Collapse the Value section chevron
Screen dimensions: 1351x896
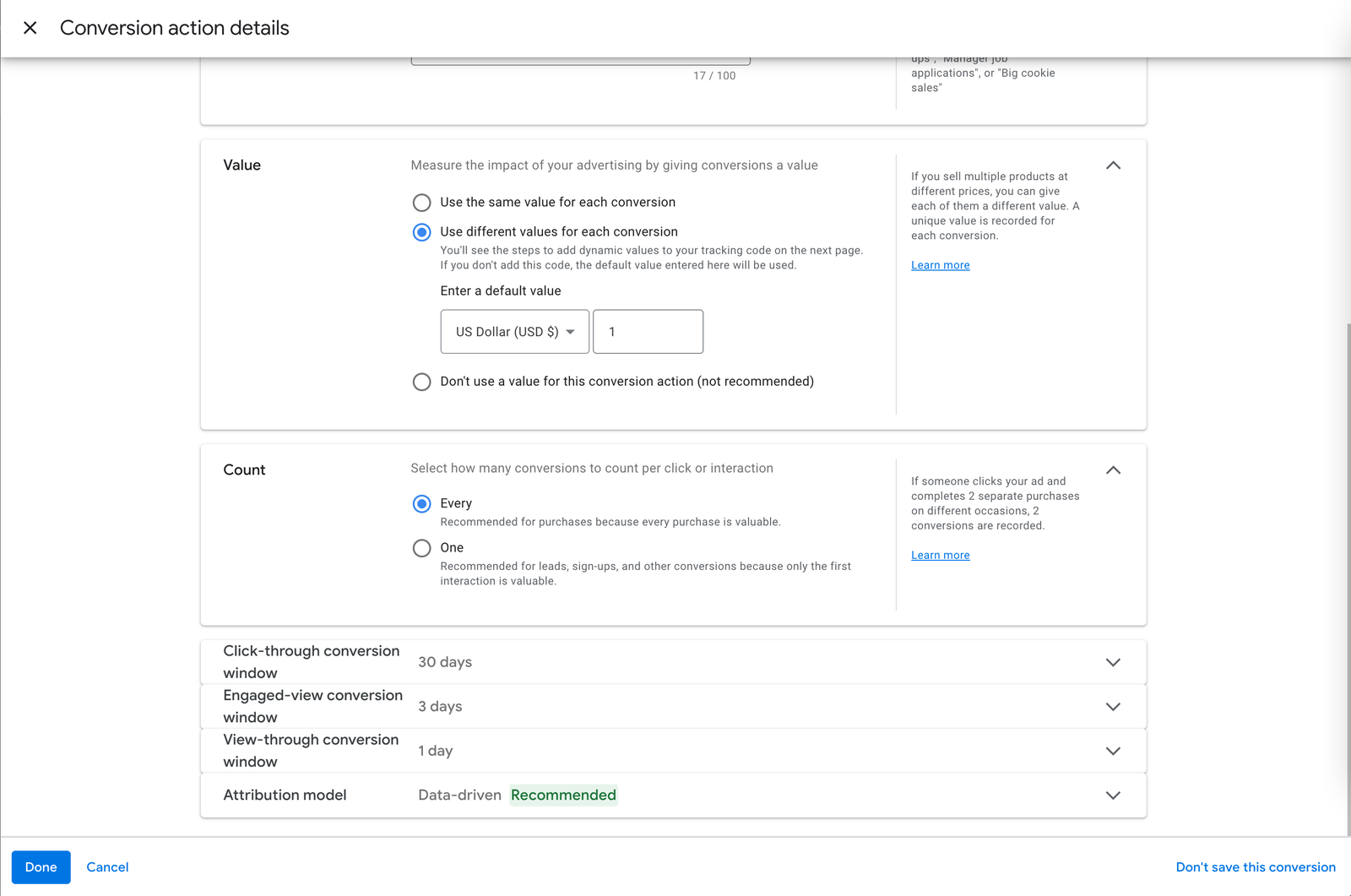coord(1113,166)
